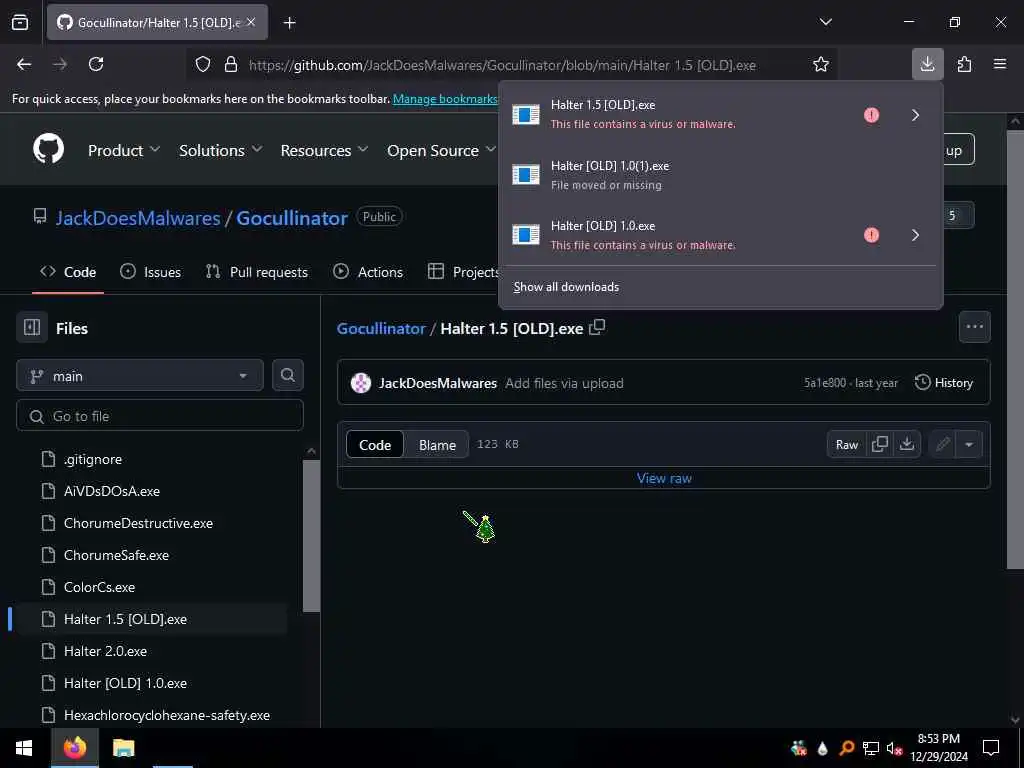Open JackDoesMalwares commit author link
Viewport: 1024px width, 768px height.
coord(438,383)
